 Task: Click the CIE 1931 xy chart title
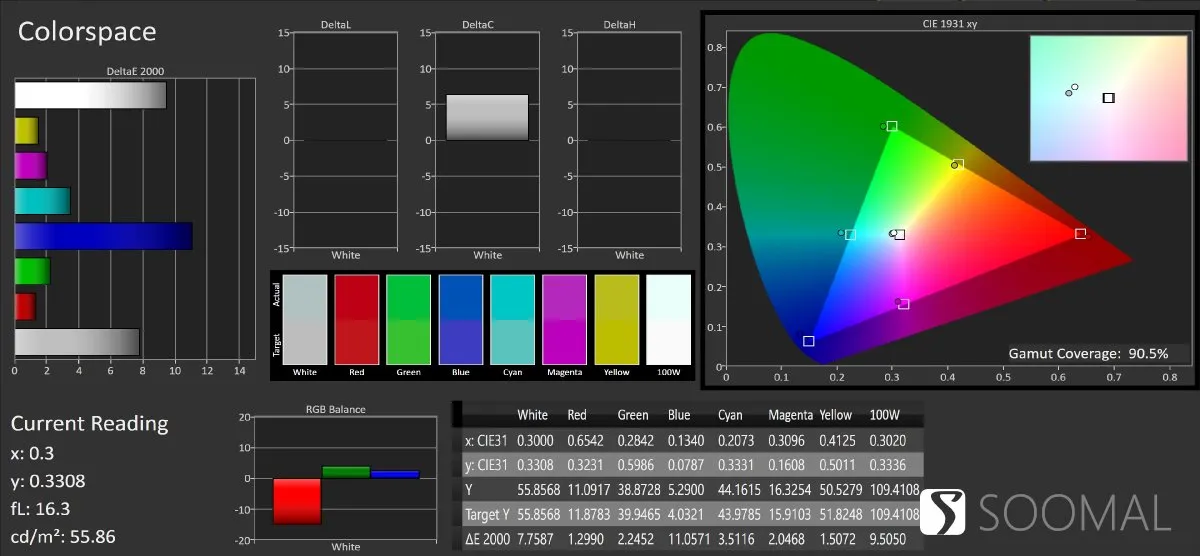(949, 23)
